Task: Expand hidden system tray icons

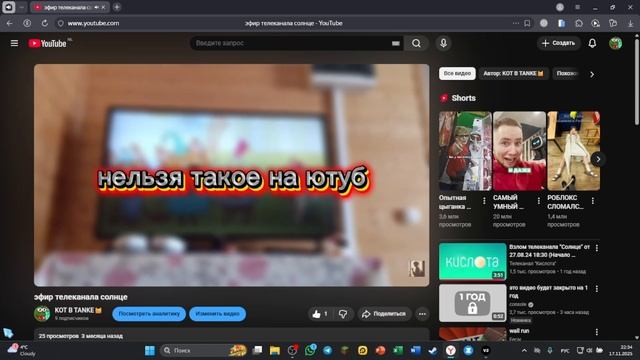Action: 524,350
